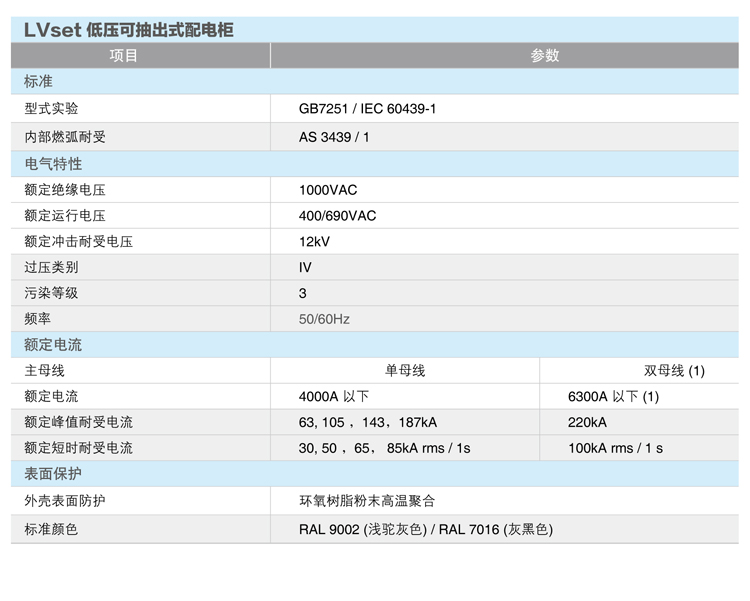Click the value 'AS 3439 / 1'
The width and height of the screenshot is (750, 601).
pos(334,137)
